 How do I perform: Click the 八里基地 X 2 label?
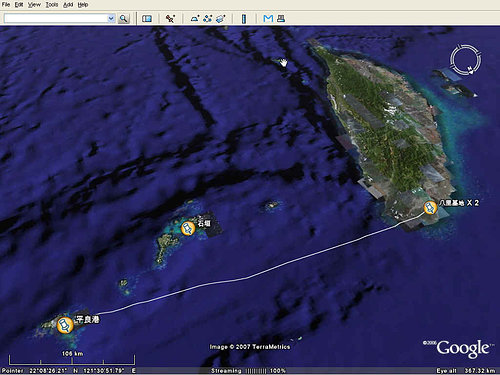pos(459,203)
